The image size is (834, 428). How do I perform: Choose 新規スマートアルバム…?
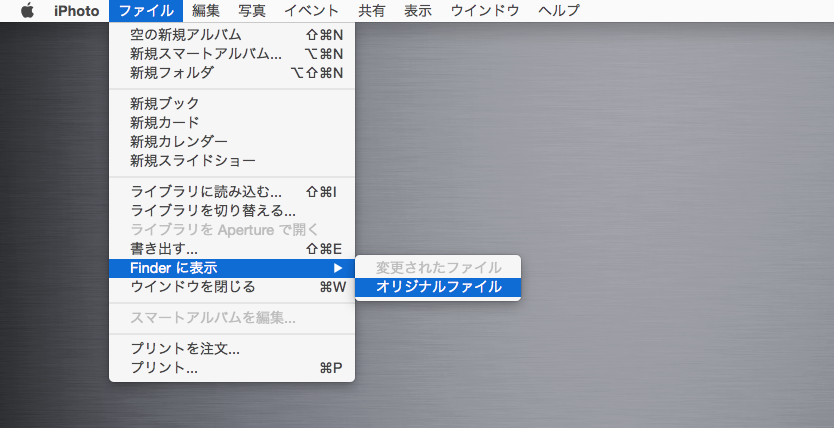click(232, 54)
